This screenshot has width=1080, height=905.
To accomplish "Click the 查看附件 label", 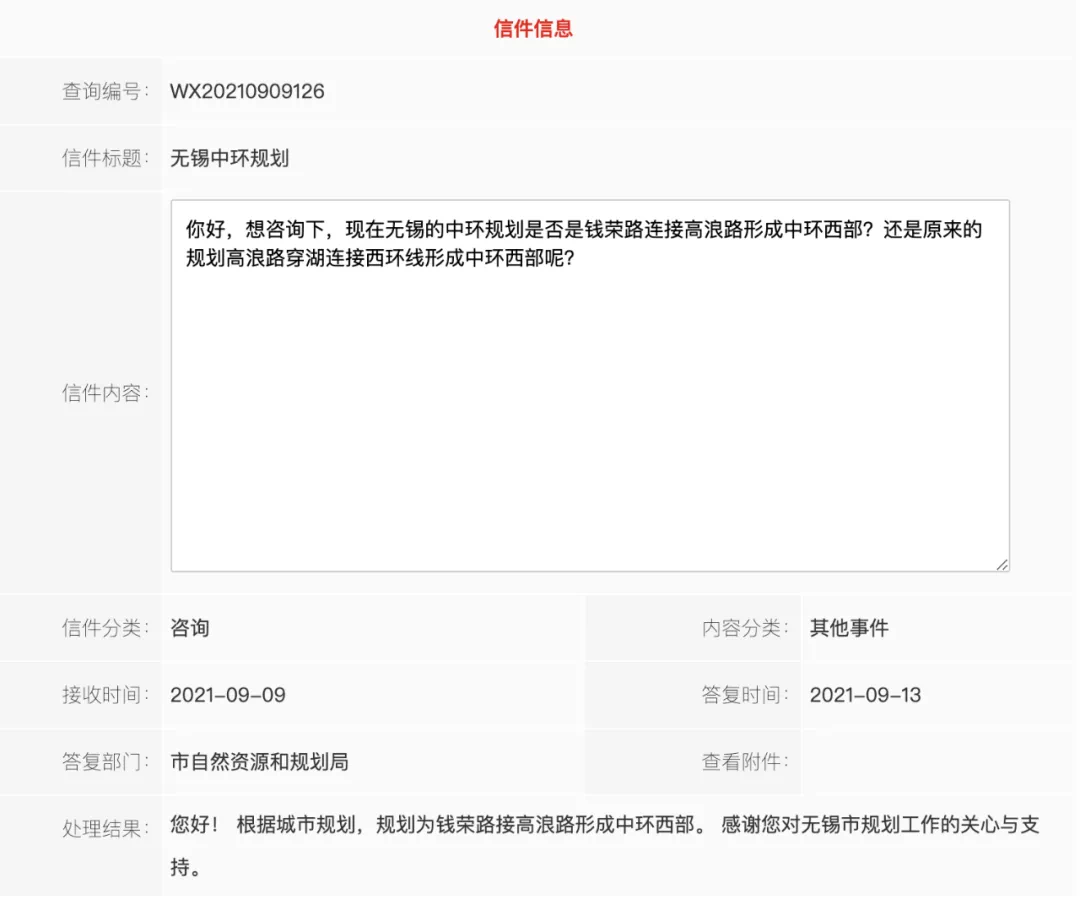I will [x=744, y=762].
